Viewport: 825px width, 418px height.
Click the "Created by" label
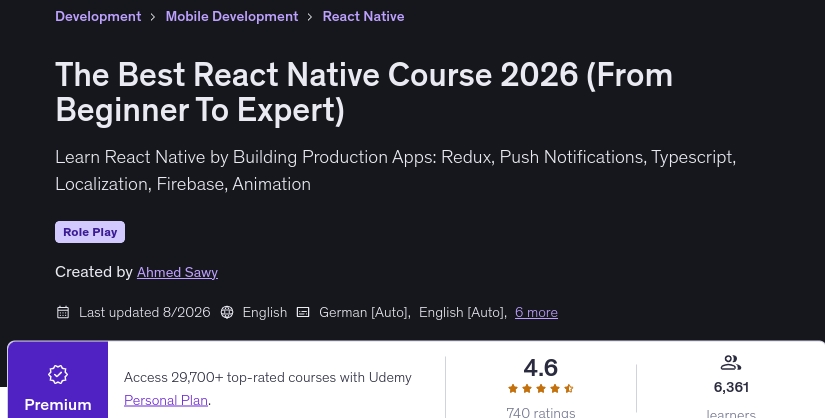click(94, 272)
